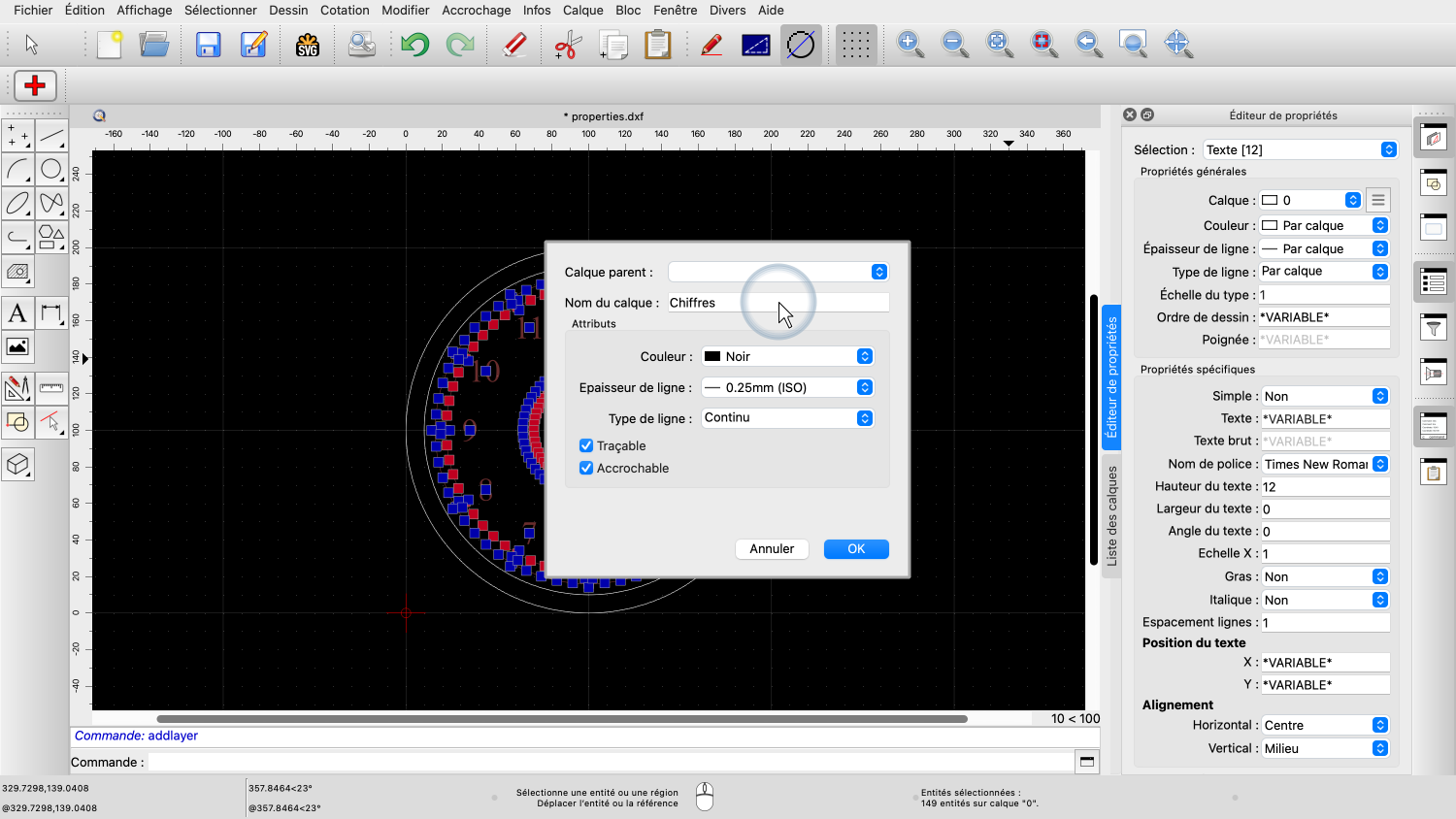Click the Undo arrow icon
Screen dimensions: 1456x819
[x=415, y=45]
